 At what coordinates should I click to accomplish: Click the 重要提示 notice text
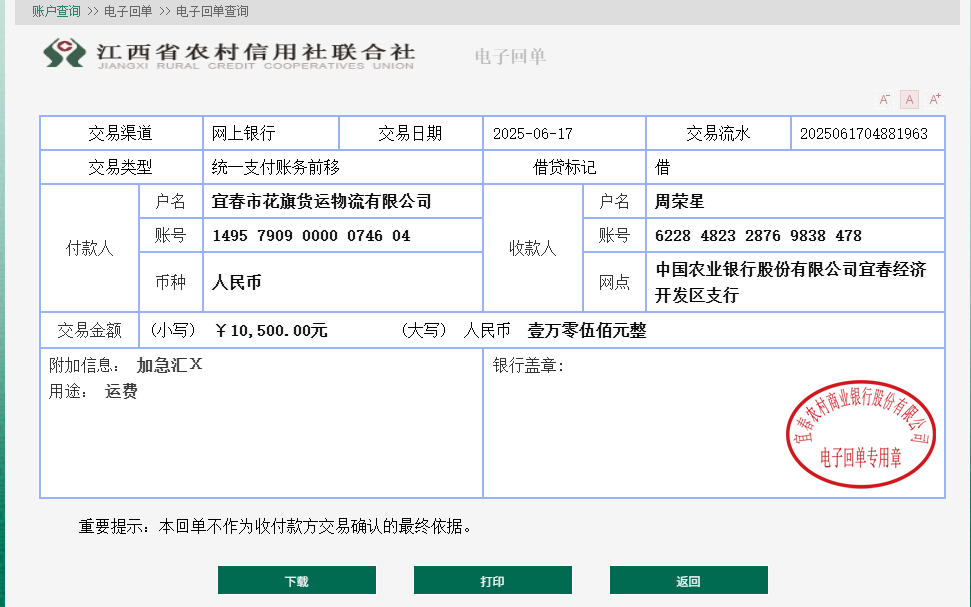point(275,526)
